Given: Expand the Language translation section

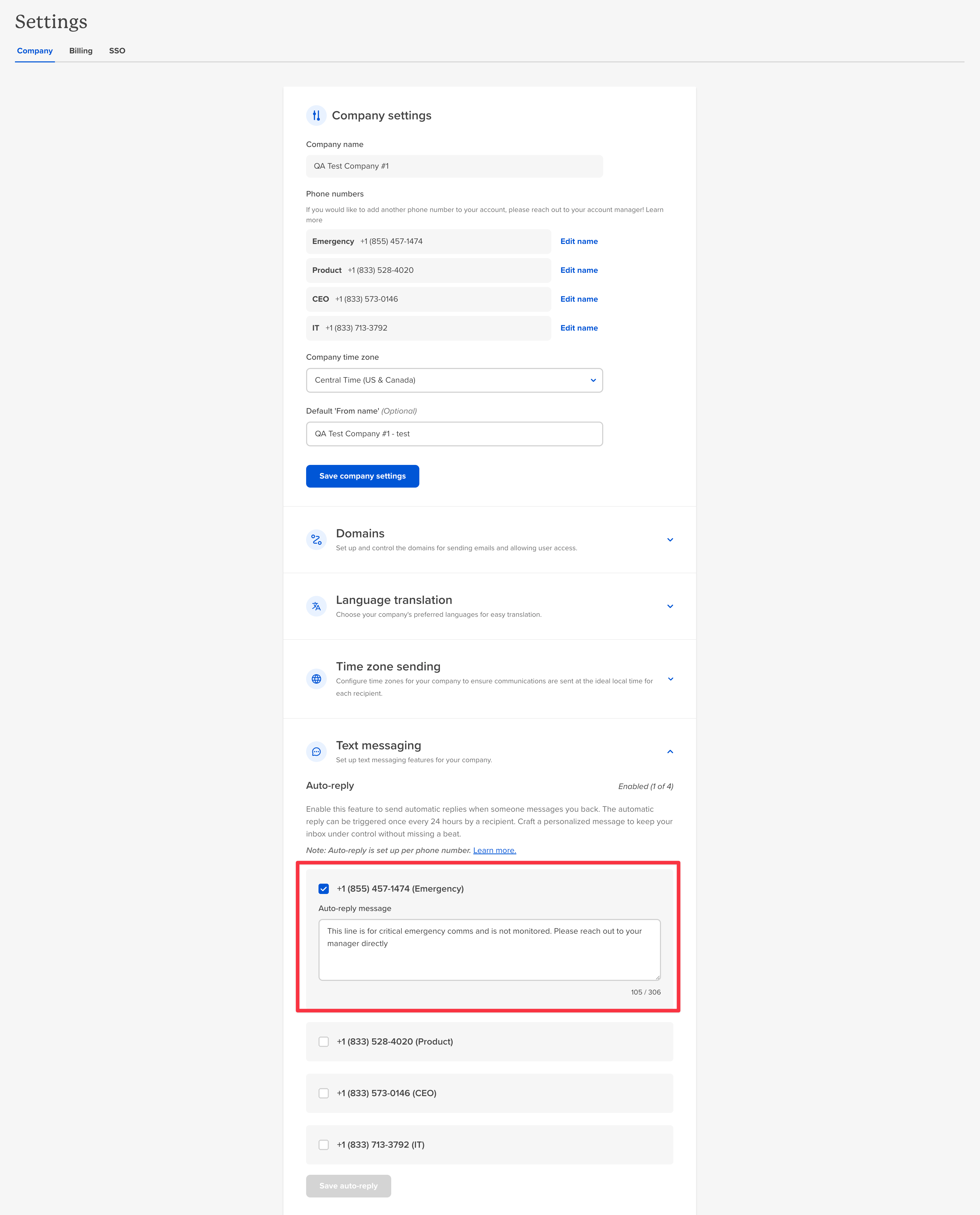Looking at the screenshot, I should pyautogui.click(x=670, y=606).
